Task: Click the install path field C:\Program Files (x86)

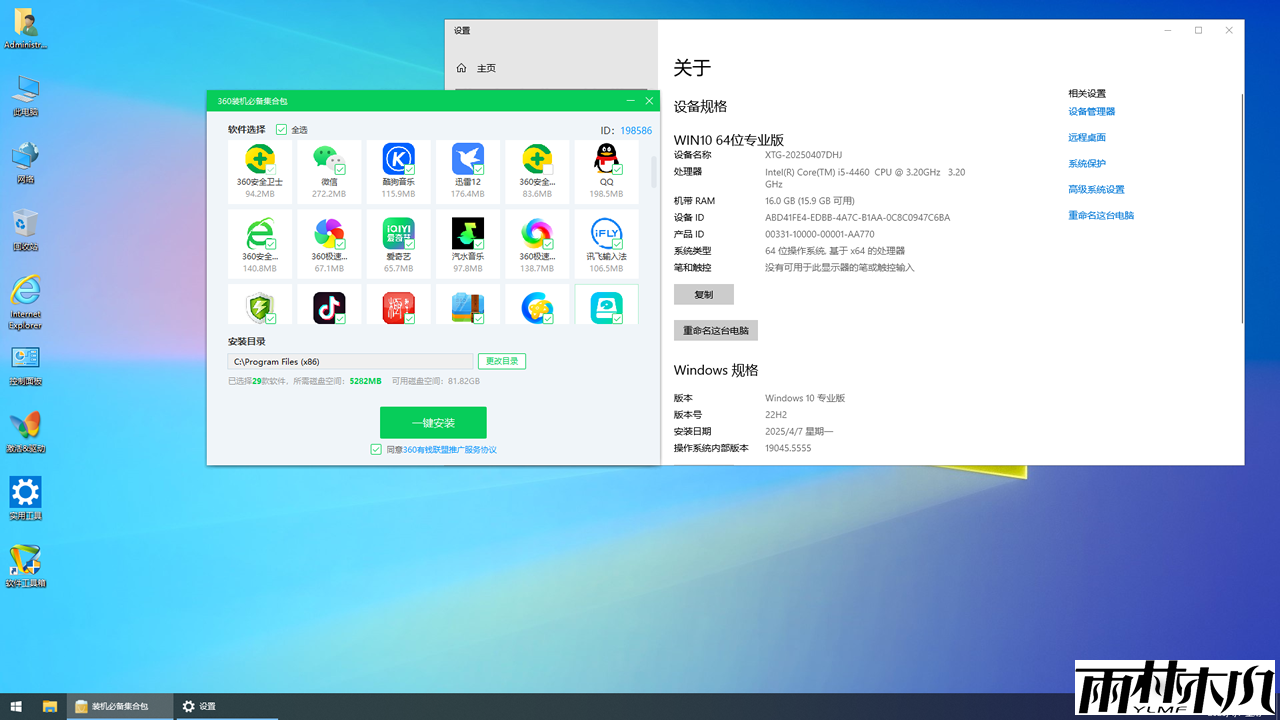Action: (350, 362)
